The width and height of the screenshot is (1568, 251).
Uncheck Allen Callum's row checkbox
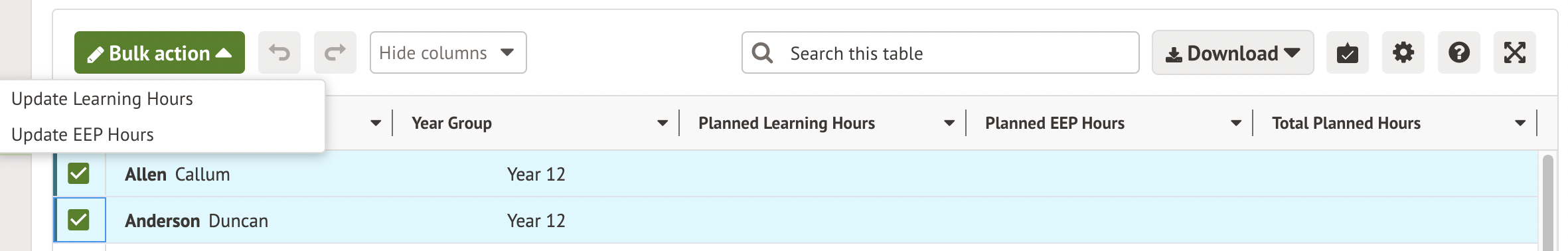point(78,173)
